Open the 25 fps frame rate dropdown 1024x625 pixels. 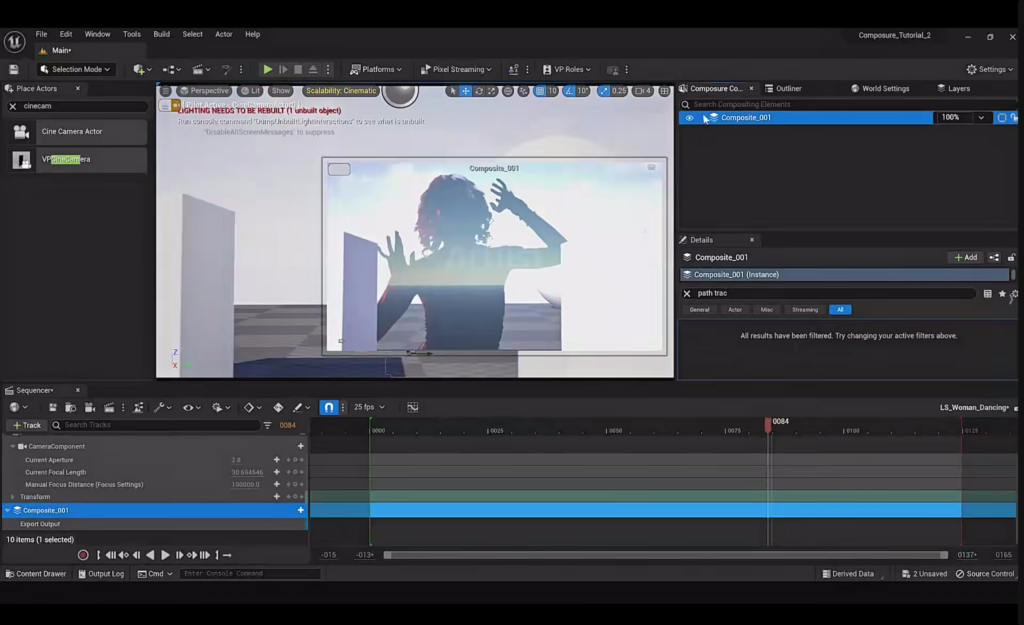click(369, 407)
